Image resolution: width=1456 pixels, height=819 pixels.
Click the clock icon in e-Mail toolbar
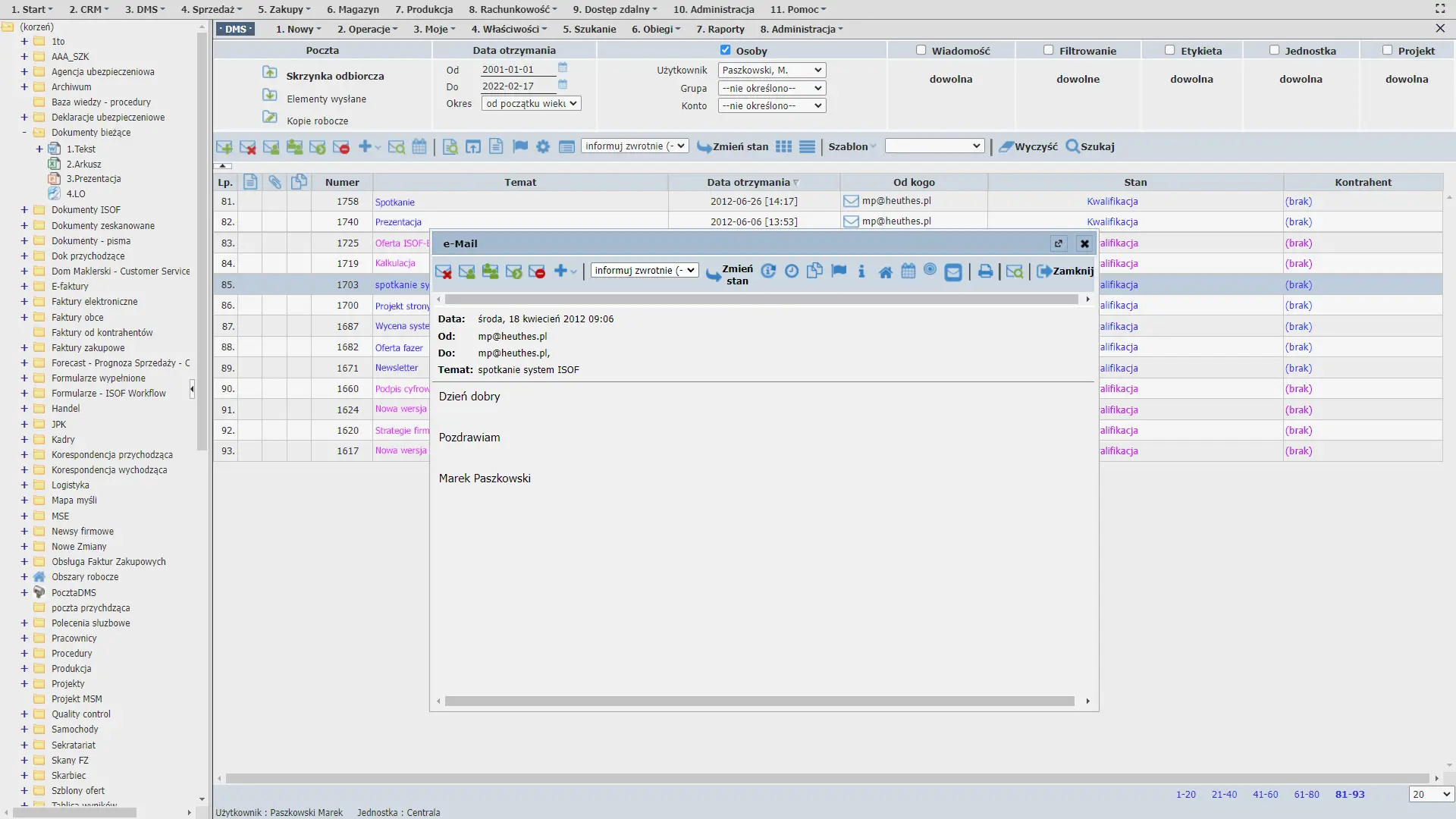[792, 271]
